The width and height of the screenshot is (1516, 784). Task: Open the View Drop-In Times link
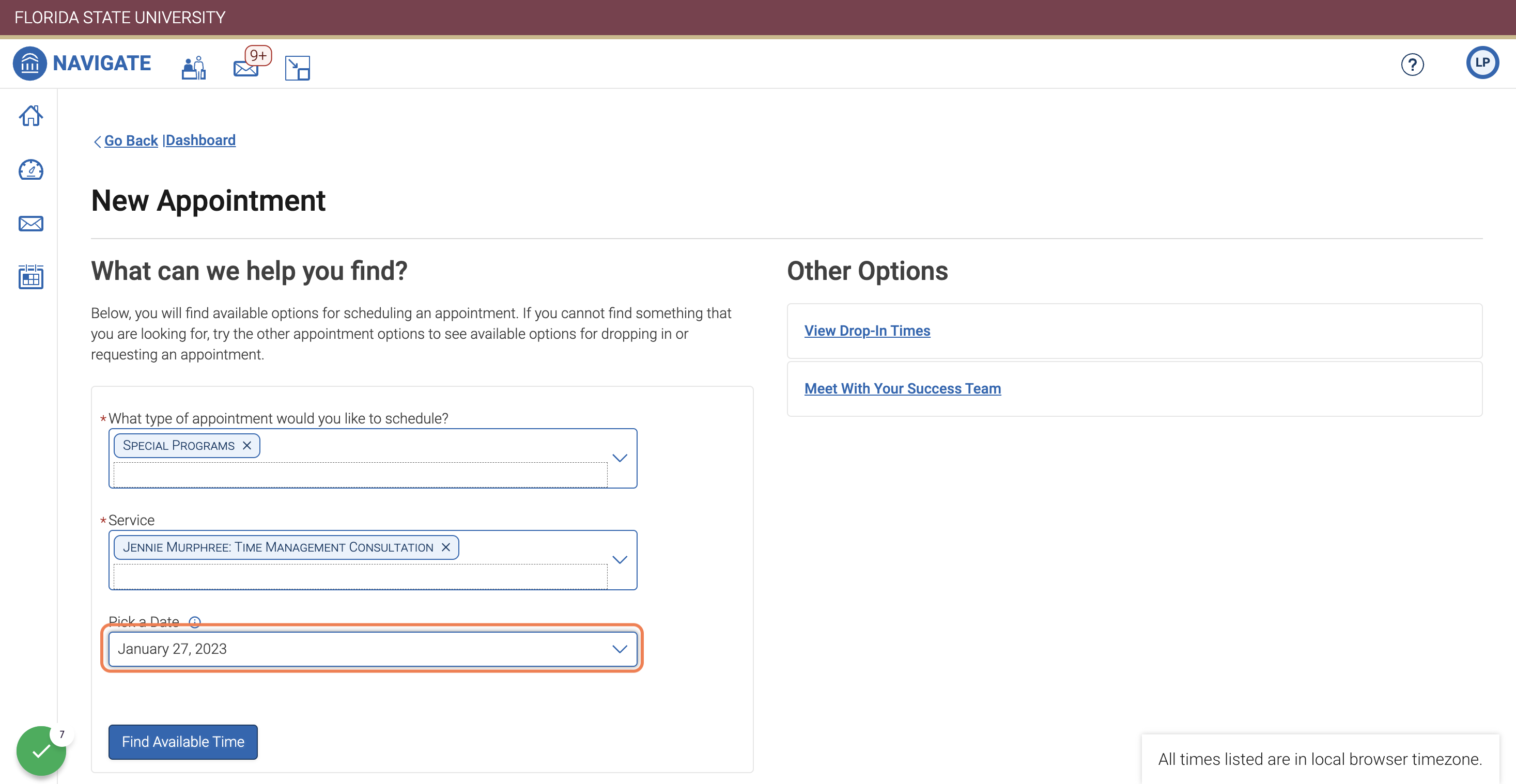click(x=867, y=331)
